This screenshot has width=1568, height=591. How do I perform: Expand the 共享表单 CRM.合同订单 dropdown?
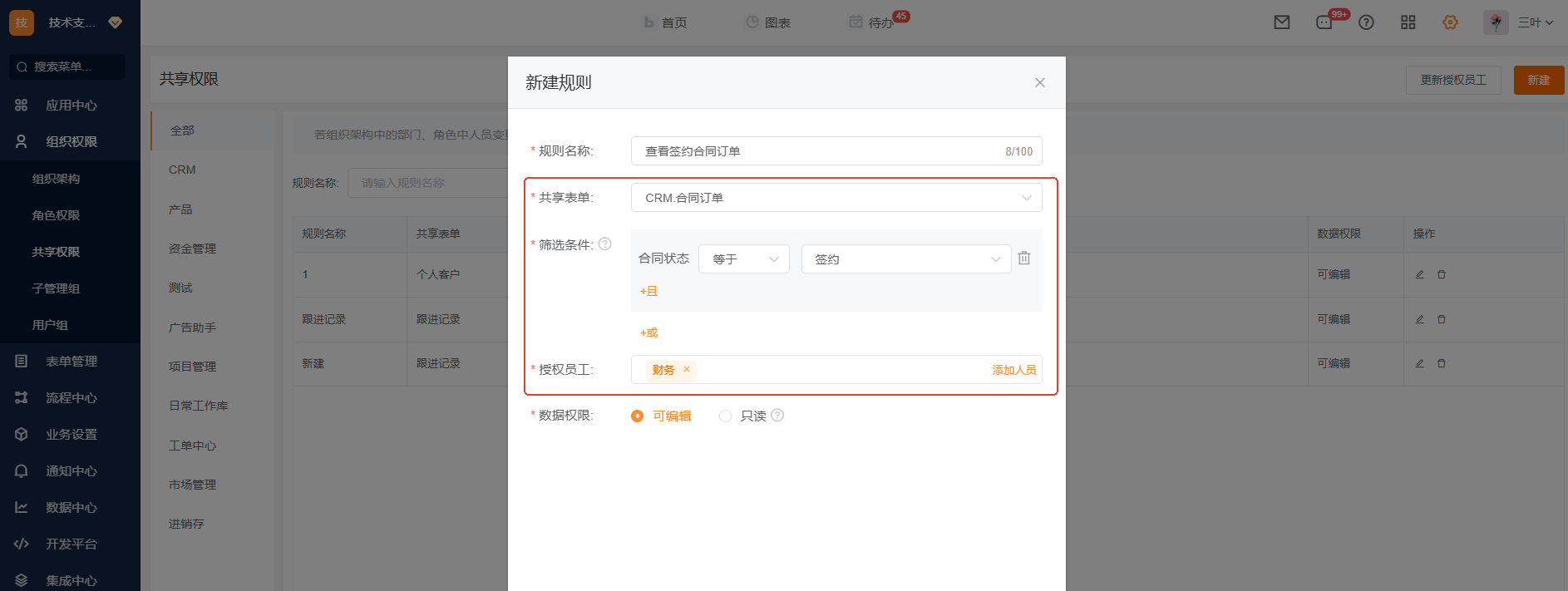tap(836, 198)
